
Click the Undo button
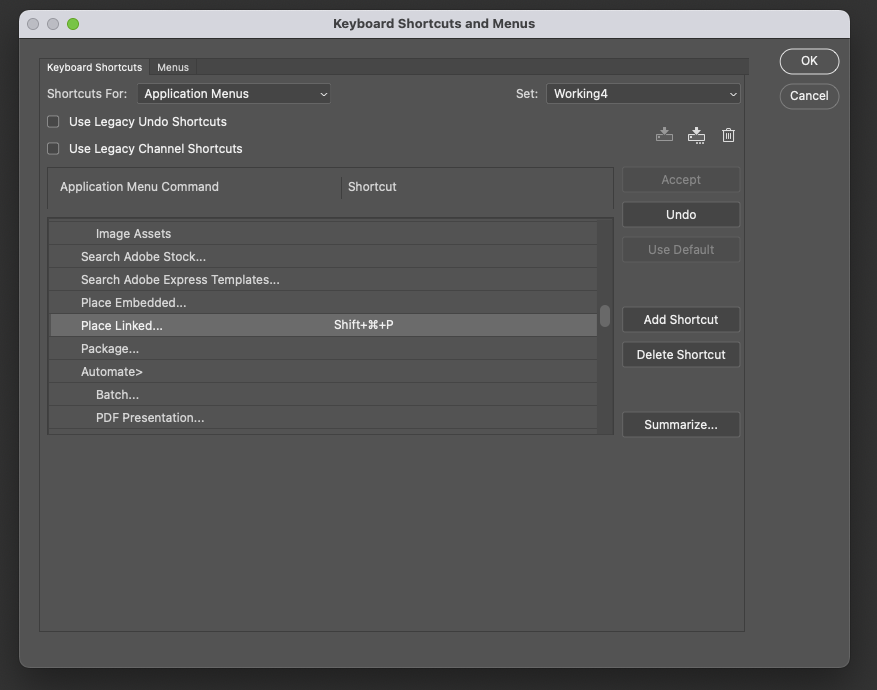pos(680,214)
